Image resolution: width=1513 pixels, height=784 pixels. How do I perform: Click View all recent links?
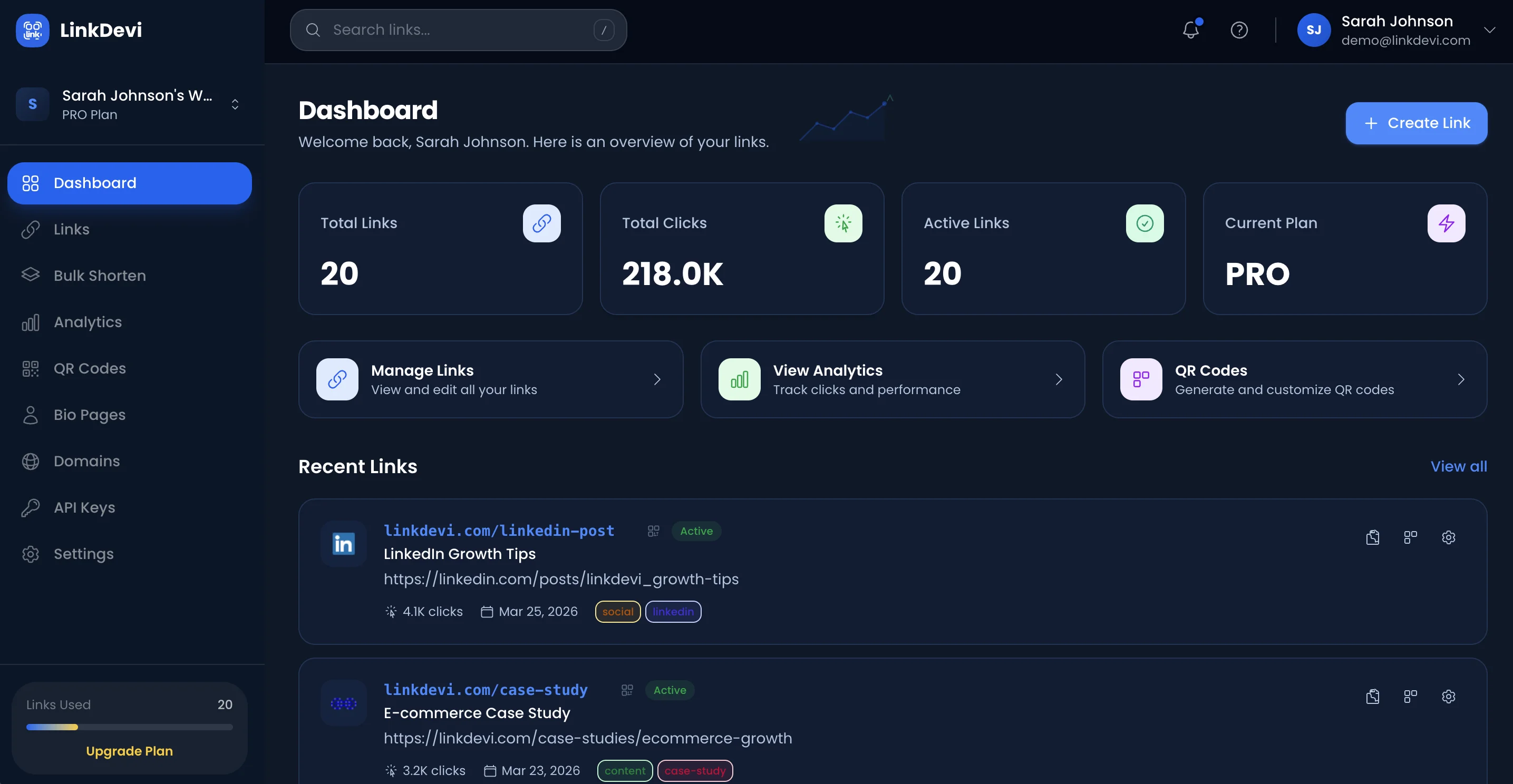[1458, 466]
